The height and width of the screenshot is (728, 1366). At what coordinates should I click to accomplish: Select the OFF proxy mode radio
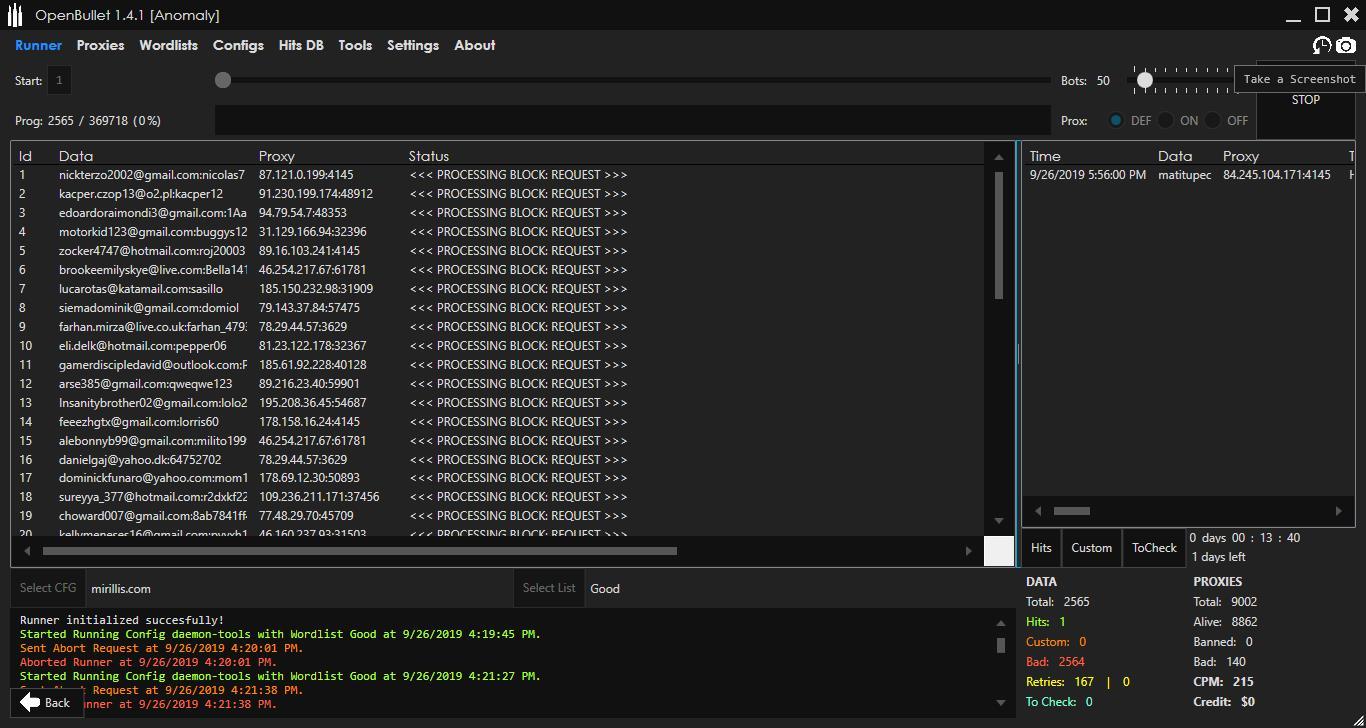click(x=1213, y=120)
